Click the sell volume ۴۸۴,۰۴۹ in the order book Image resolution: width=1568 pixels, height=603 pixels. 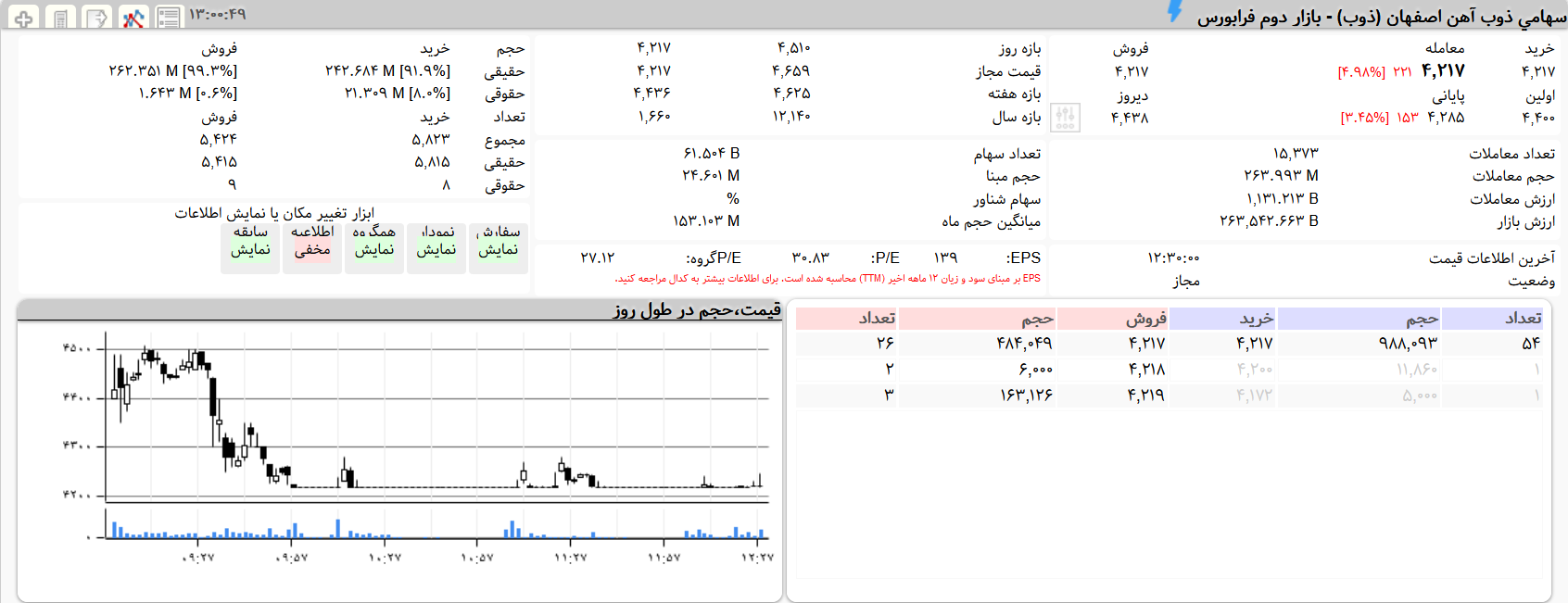coord(1024,344)
